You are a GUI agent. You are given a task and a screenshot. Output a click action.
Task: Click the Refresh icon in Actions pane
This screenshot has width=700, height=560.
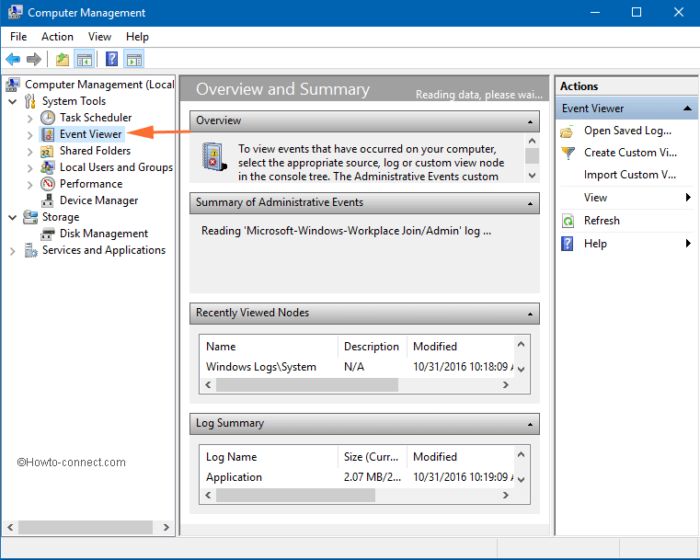[x=568, y=221]
